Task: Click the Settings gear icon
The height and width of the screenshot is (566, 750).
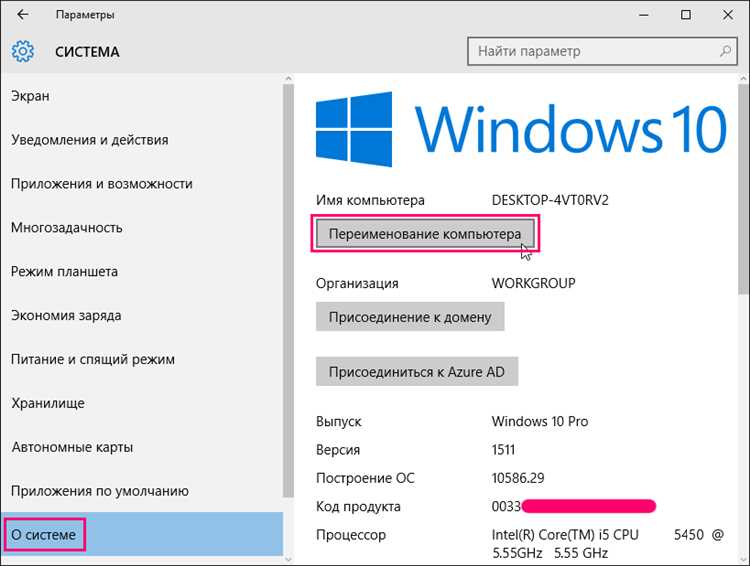Action: click(22, 51)
